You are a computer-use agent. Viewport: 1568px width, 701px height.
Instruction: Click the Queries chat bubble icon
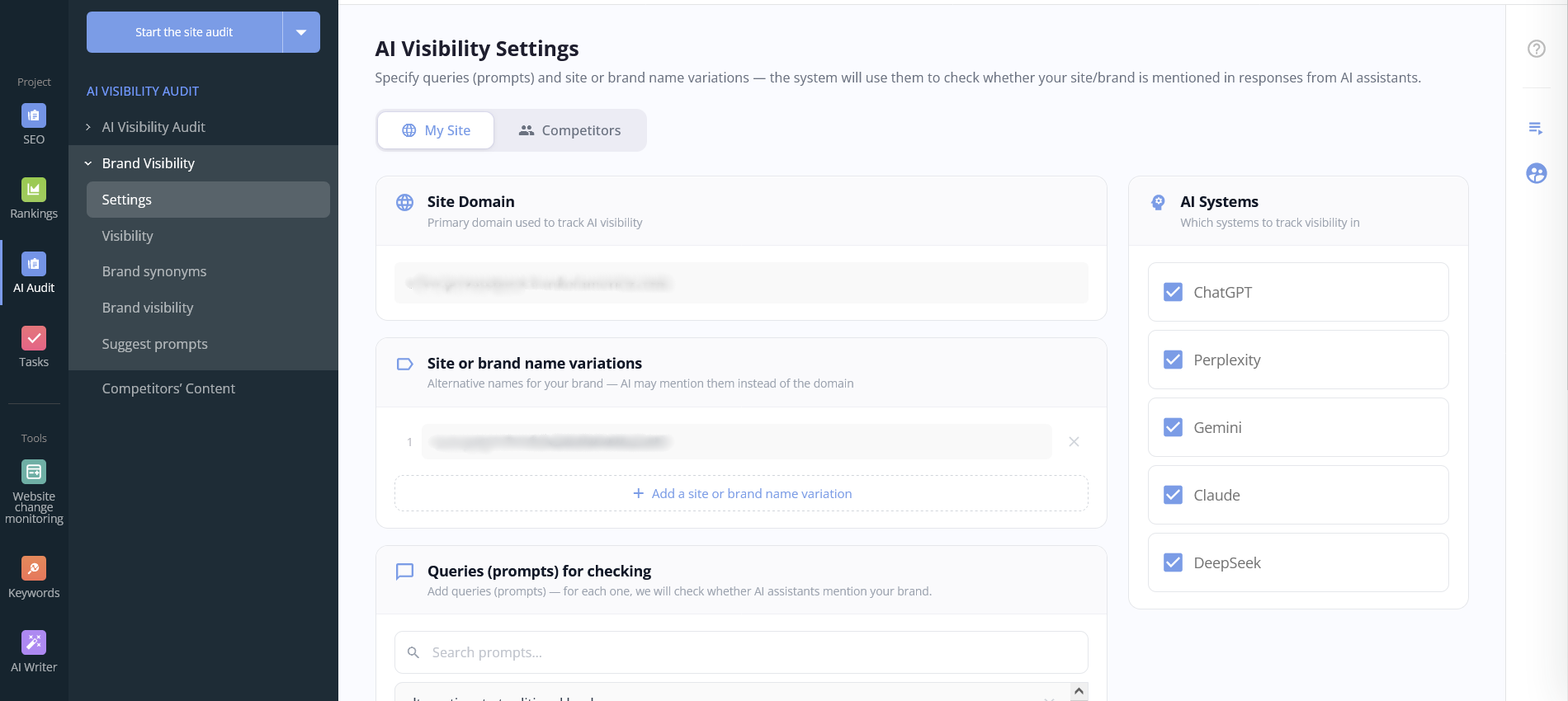(404, 572)
